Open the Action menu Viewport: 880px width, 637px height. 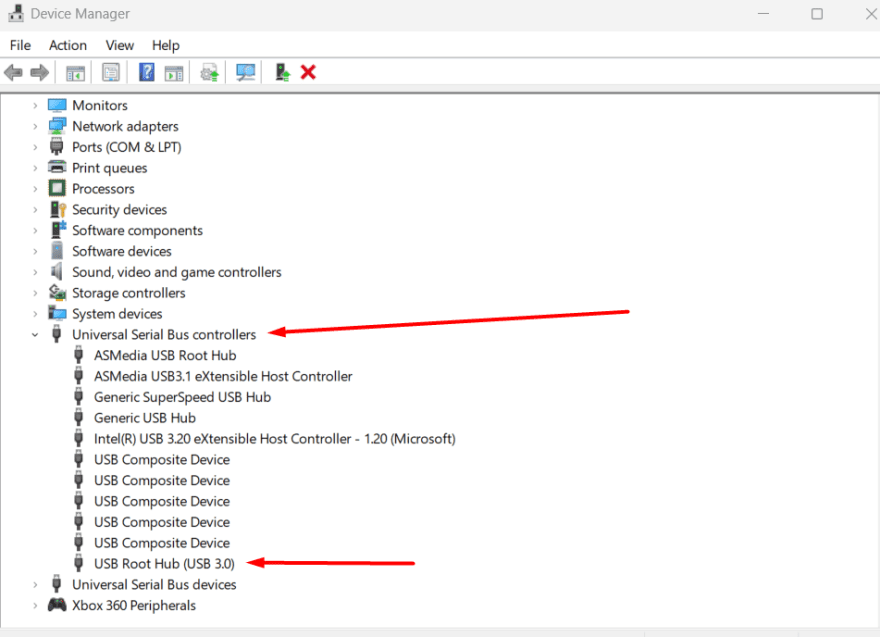pos(68,45)
